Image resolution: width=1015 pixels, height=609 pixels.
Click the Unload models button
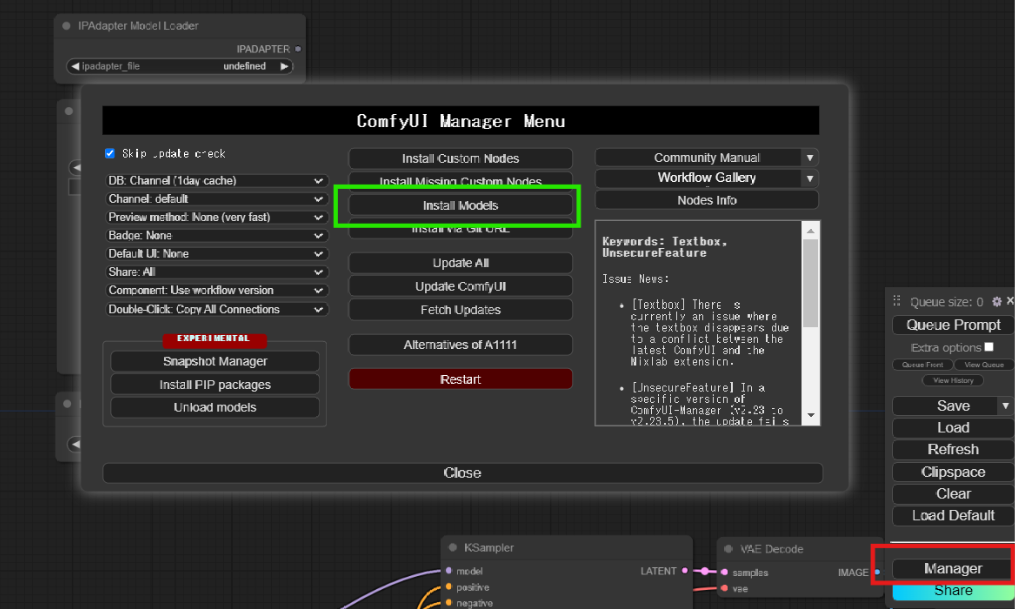point(215,407)
